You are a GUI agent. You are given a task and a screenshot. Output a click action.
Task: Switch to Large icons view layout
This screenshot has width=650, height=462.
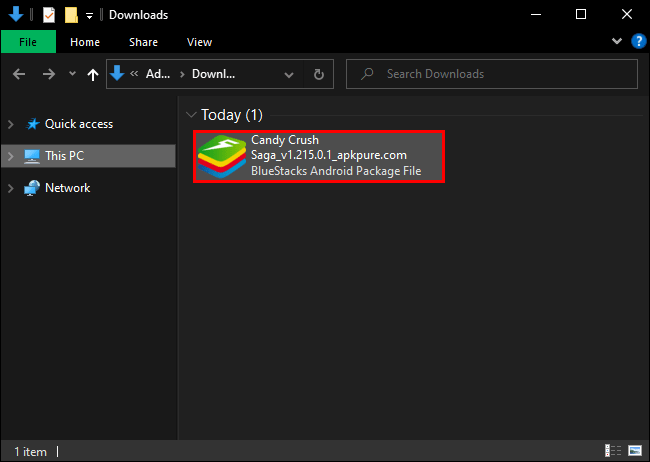click(x=633, y=452)
